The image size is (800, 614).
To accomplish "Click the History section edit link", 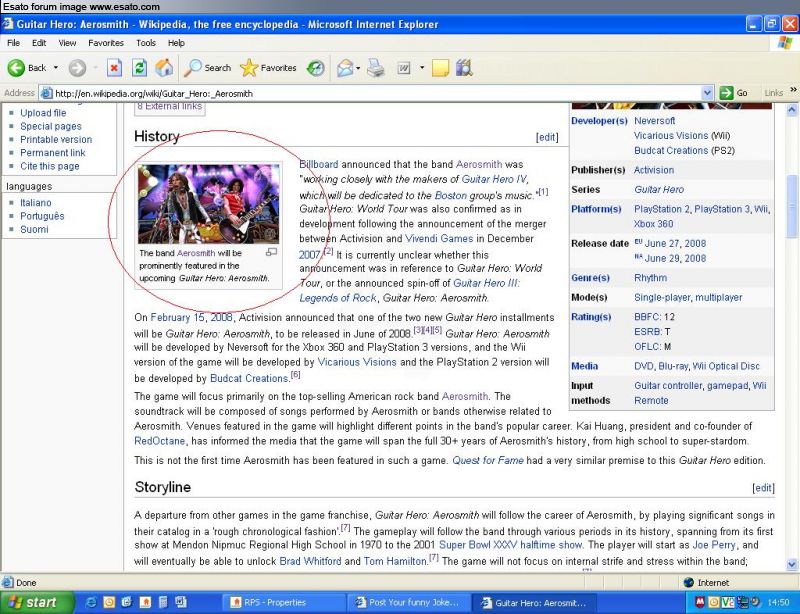I will point(547,137).
